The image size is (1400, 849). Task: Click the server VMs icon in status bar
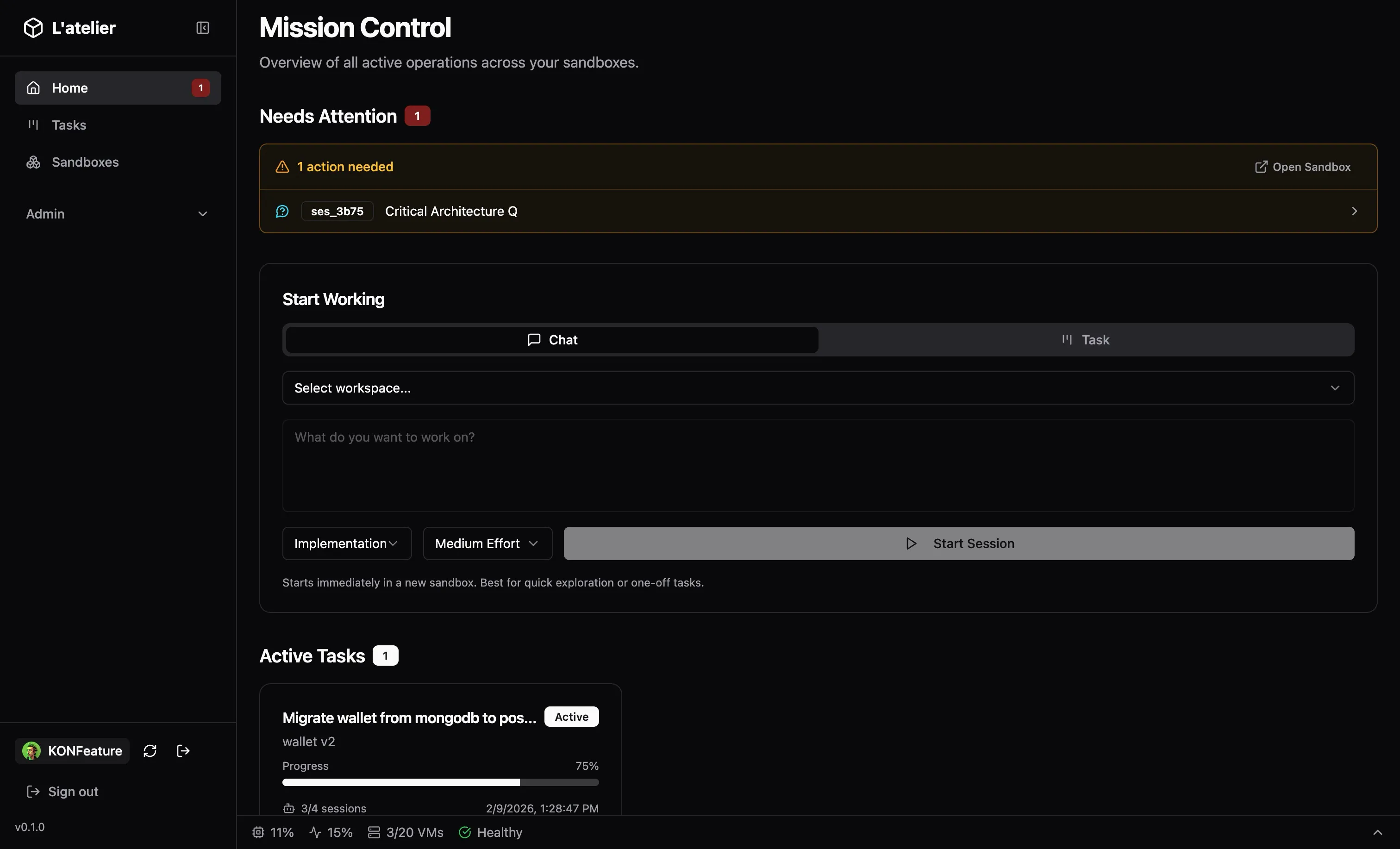pos(374,832)
